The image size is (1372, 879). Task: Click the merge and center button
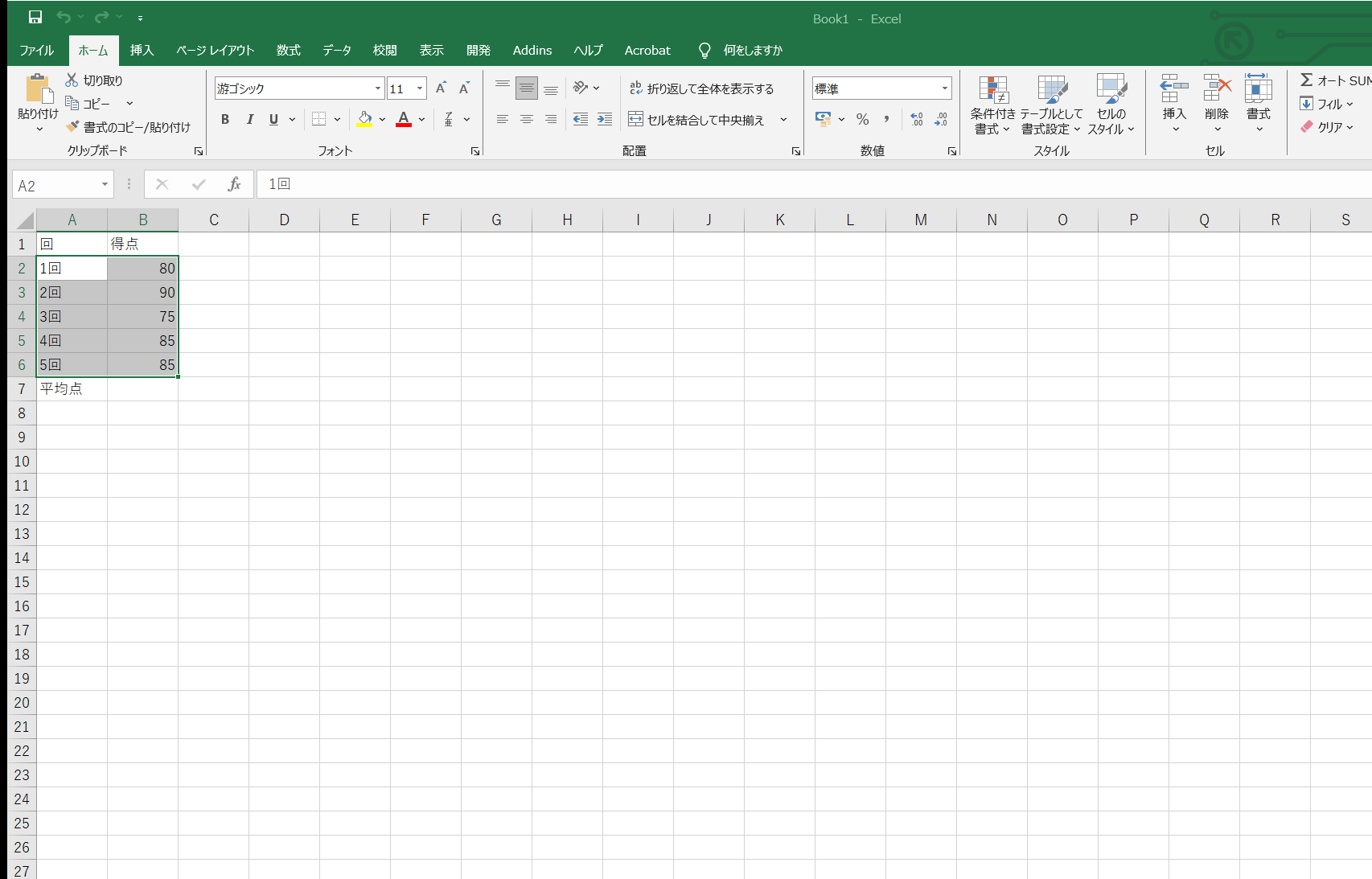[x=696, y=119]
